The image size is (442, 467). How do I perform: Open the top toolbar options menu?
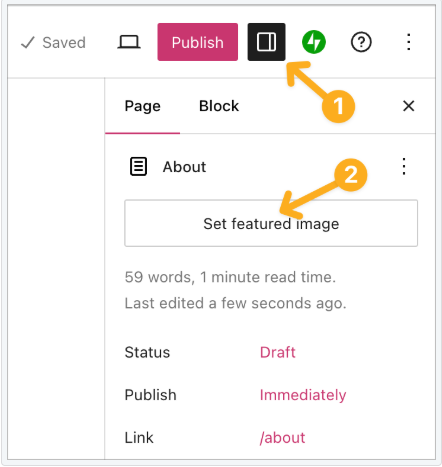click(409, 42)
